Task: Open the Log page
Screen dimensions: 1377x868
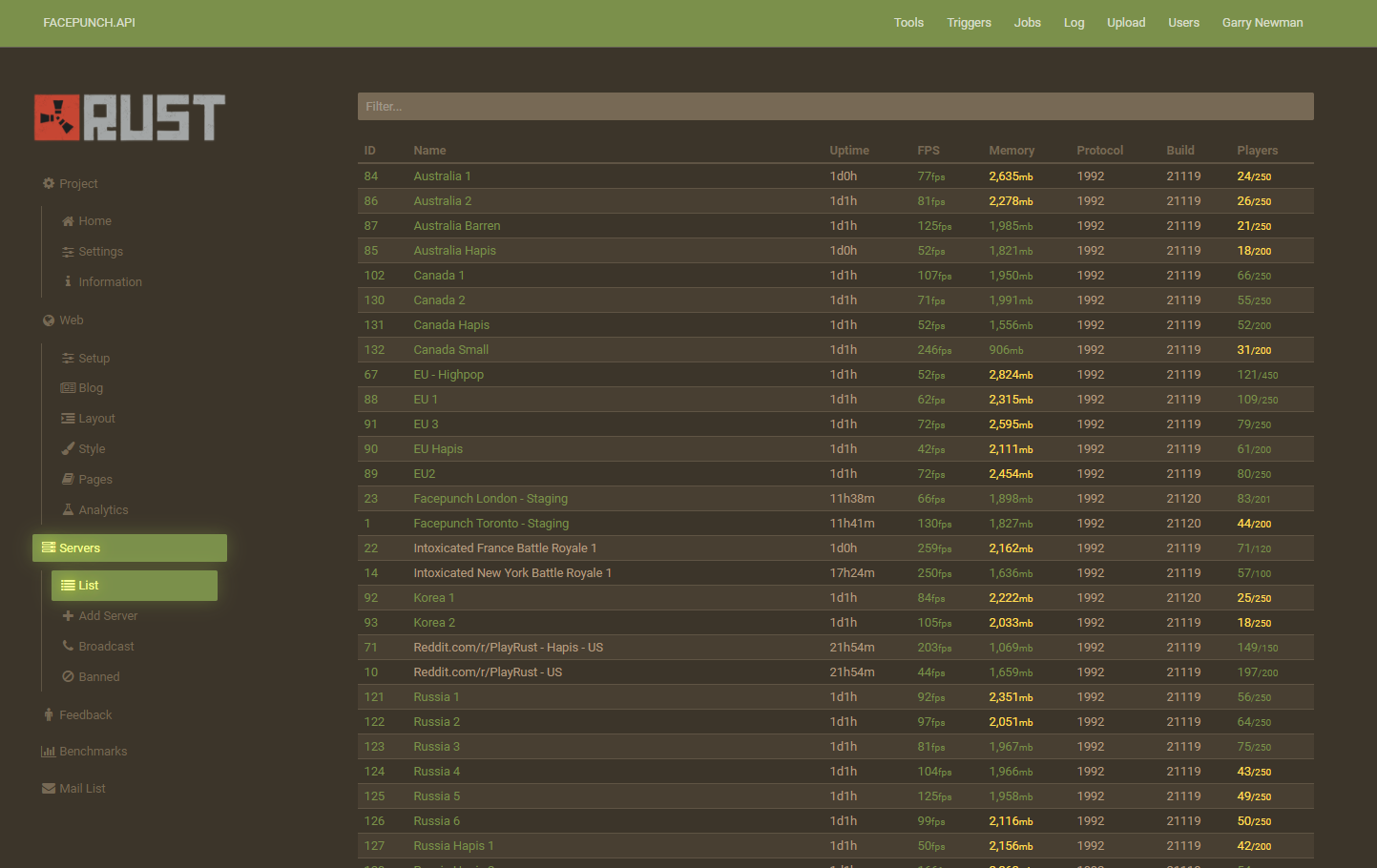Action: [1074, 23]
